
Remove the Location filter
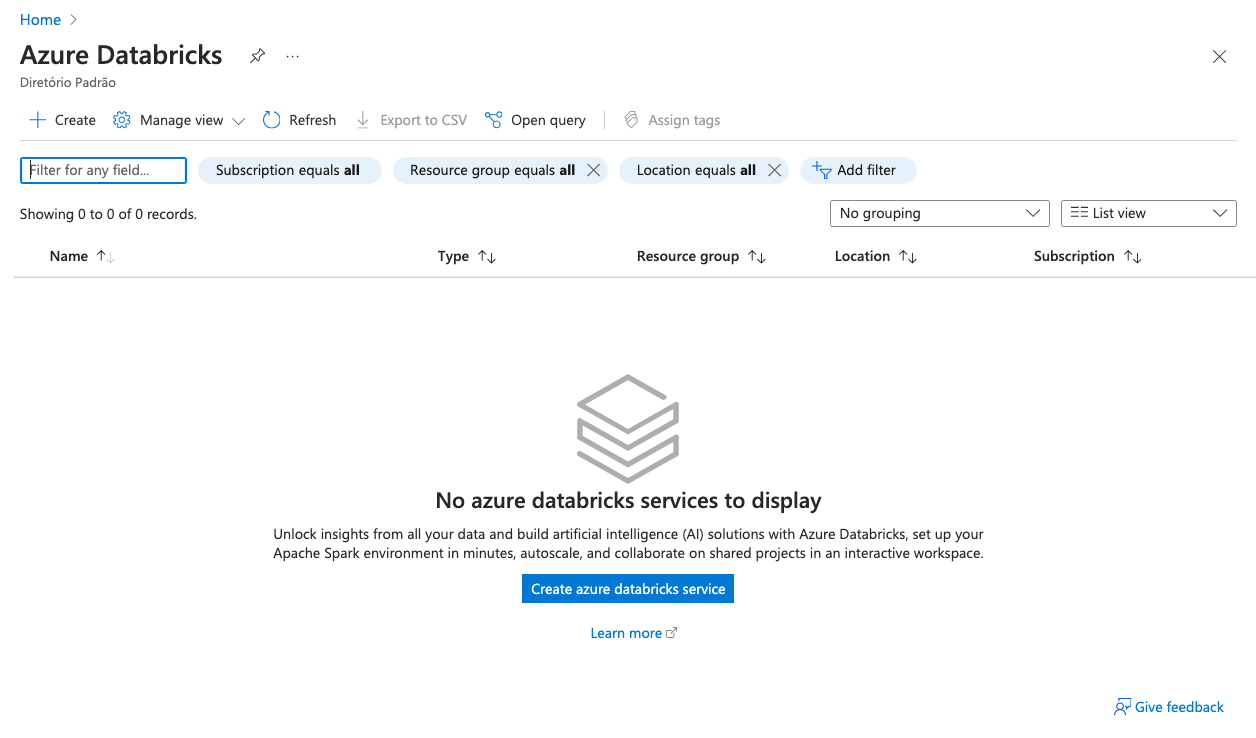pos(774,170)
